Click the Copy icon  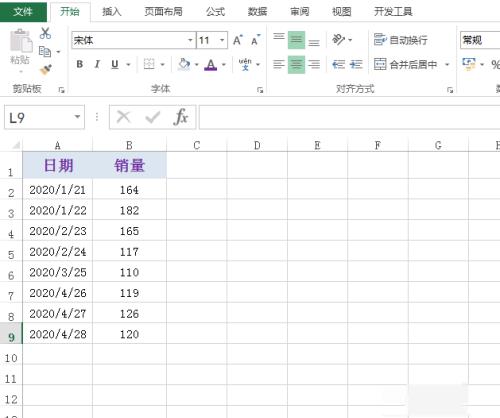[45, 52]
